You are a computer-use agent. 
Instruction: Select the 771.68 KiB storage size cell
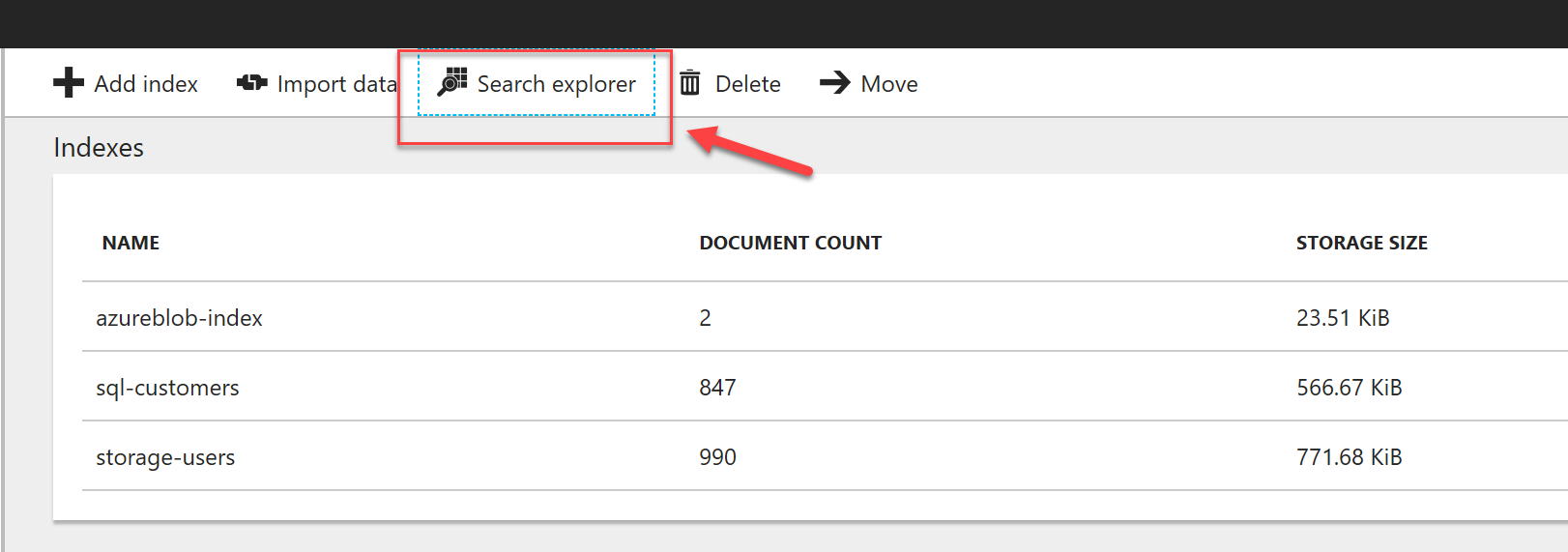click(x=1350, y=457)
